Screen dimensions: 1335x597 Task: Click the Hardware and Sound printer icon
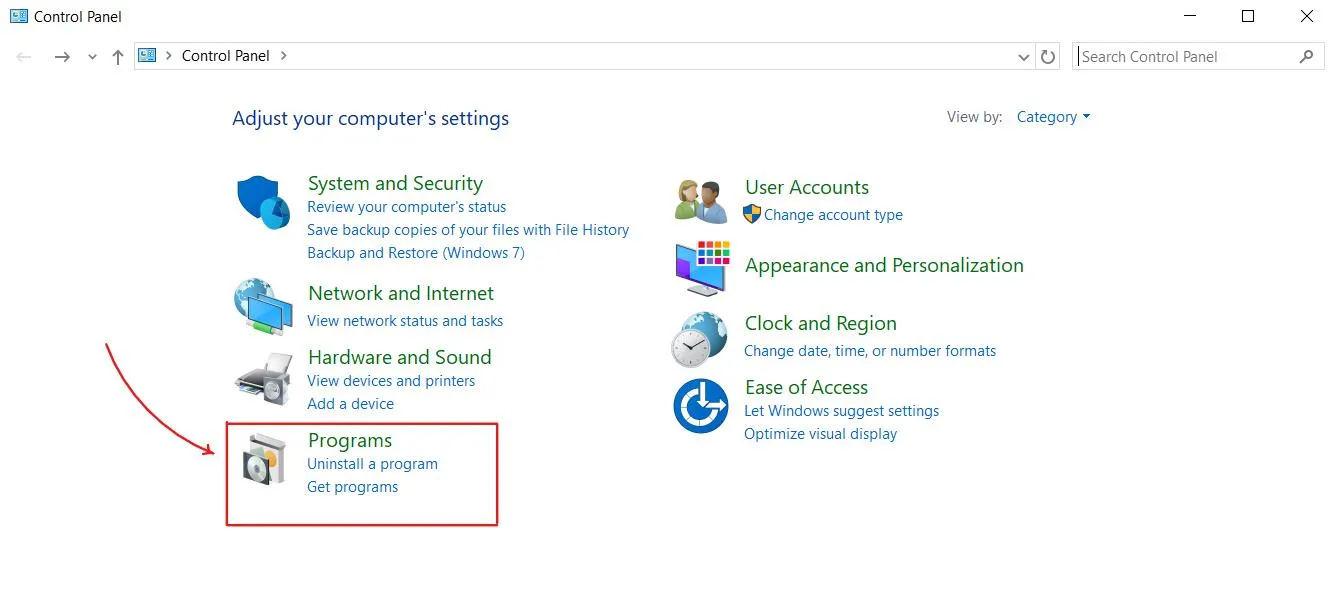point(263,380)
